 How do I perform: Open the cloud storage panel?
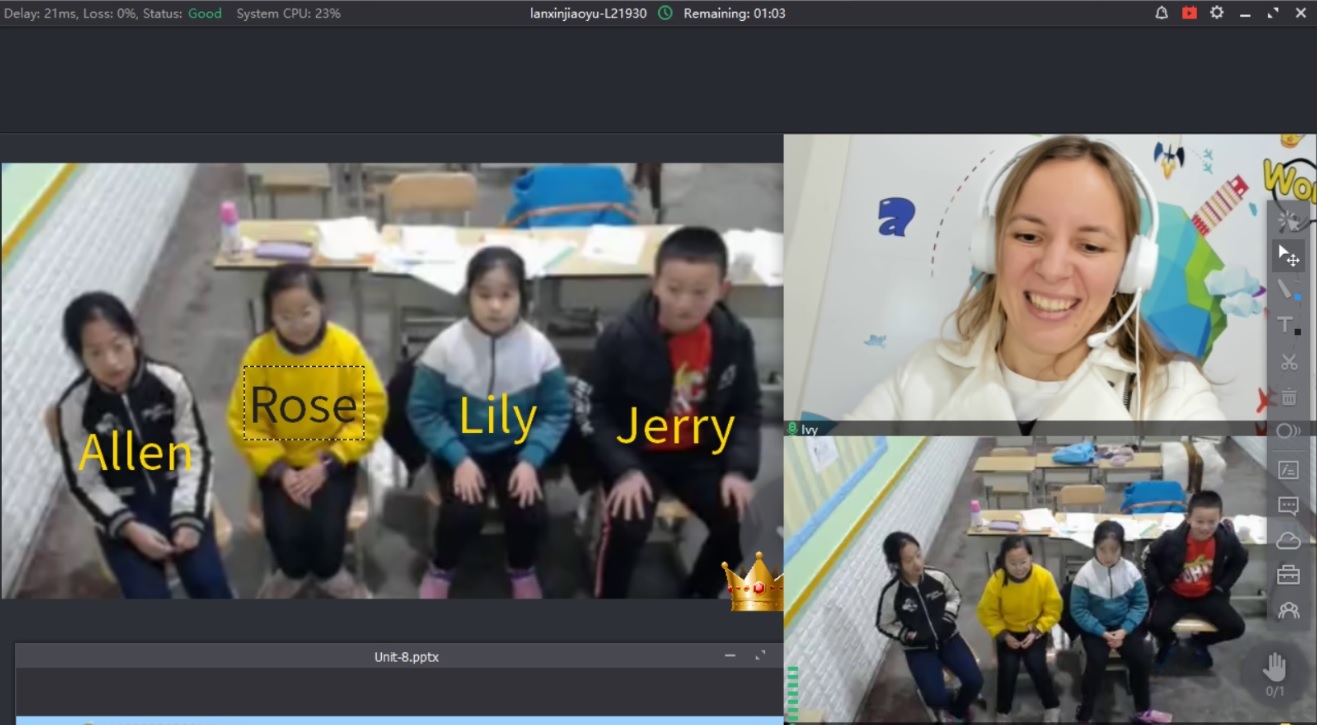point(1288,540)
